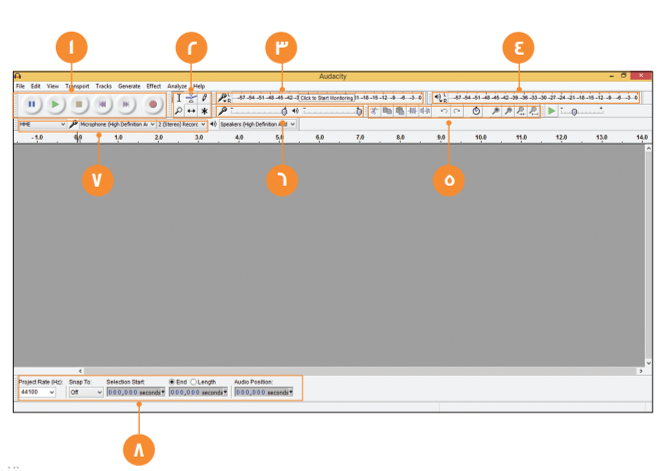Image resolution: width=667 pixels, height=471 pixels.
Task: Start playback with the green Play button
Action: point(55,104)
